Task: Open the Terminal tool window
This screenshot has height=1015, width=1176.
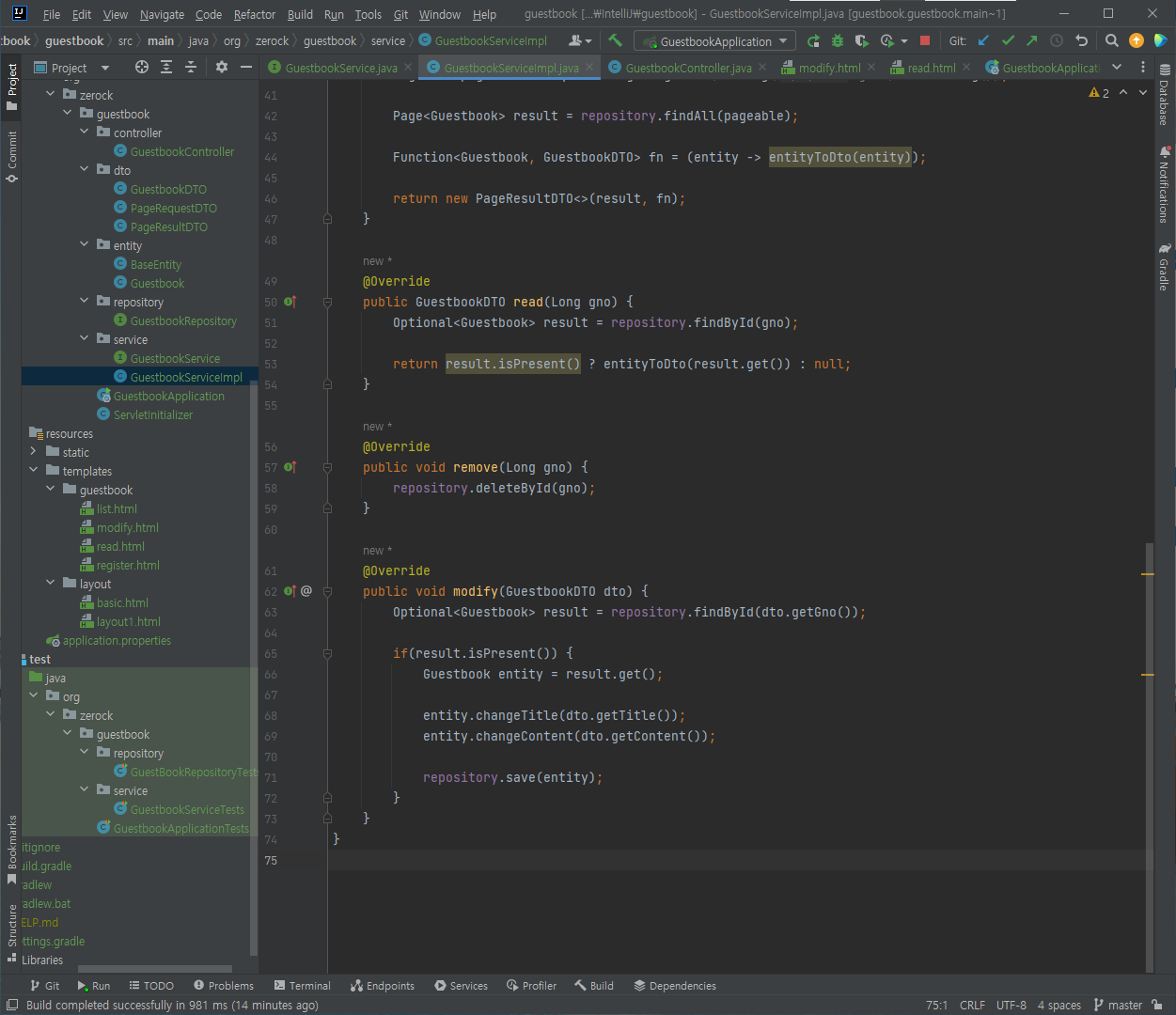Action: [x=303, y=986]
